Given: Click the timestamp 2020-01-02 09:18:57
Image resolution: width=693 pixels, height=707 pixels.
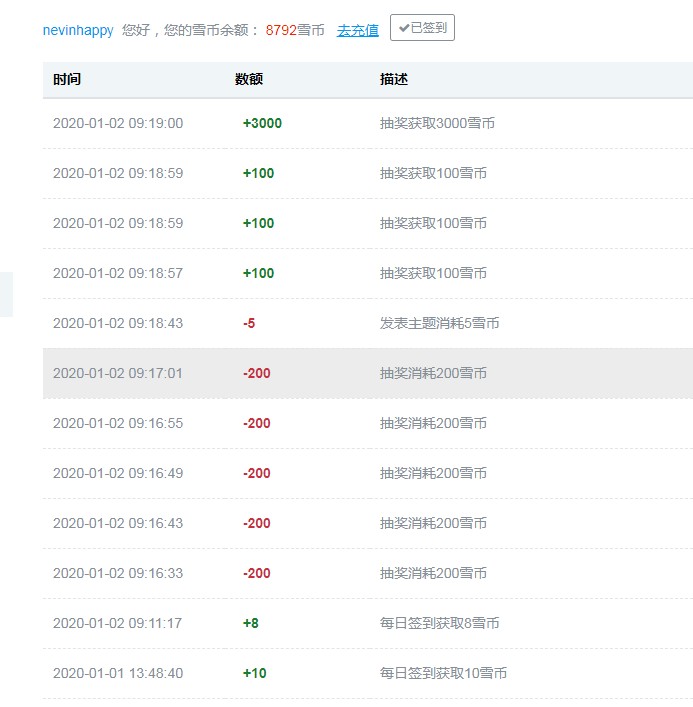Looking at the screenshot, I should click(118, 273).
